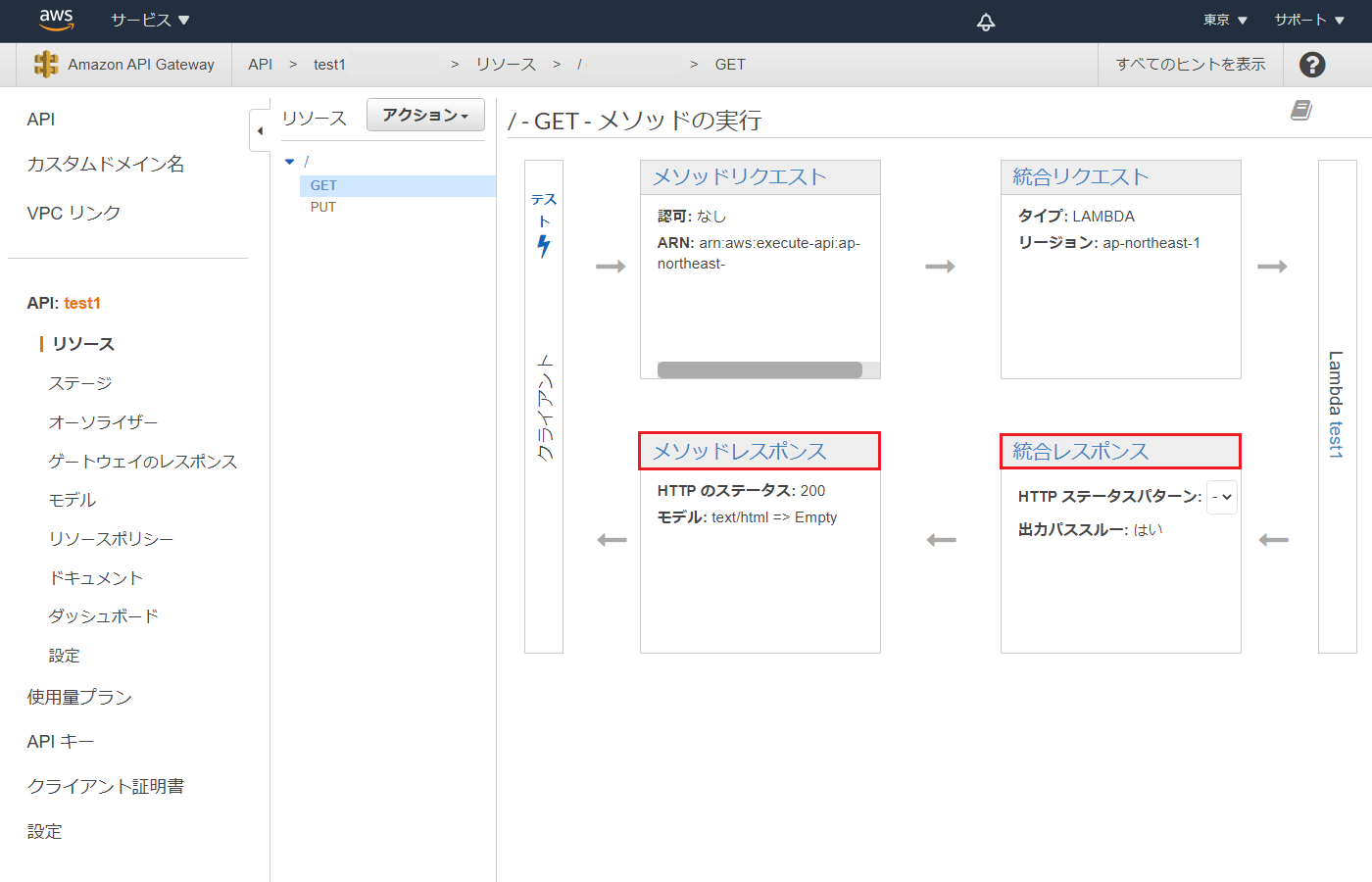This screenshot has height=882, width=1372.
Task: Select 設定 under API test1
Action: (x=65, y=656)
